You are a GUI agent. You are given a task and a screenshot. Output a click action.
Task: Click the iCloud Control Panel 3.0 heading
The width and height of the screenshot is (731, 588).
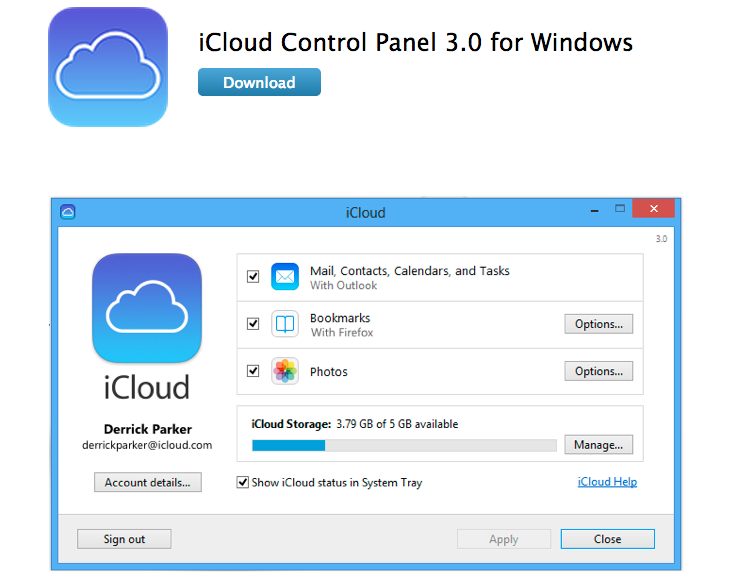click(x=415, y=42)
